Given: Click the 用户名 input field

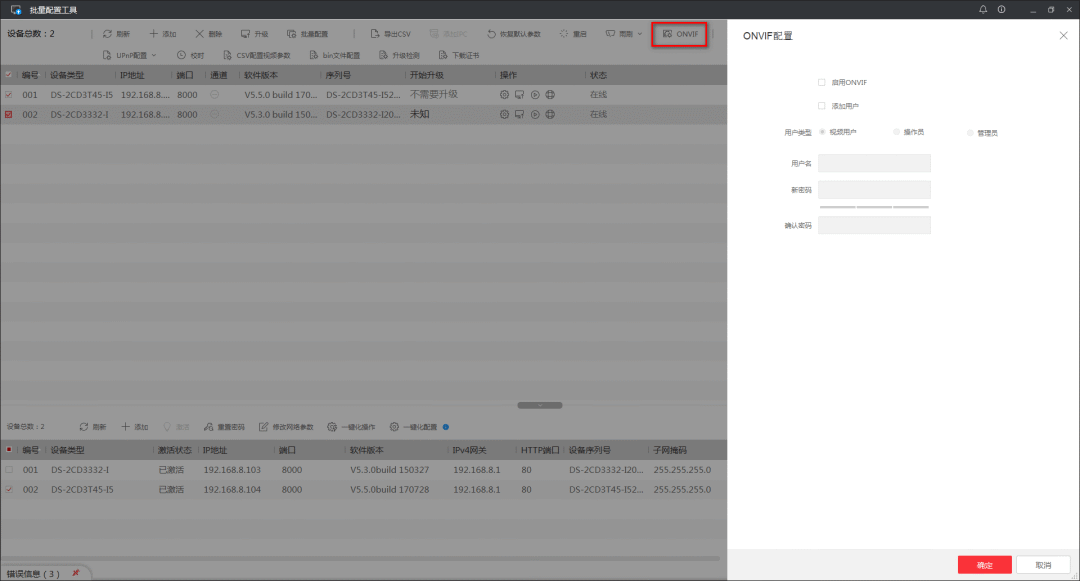Looking at the screenshot, I should click(874, 163).
